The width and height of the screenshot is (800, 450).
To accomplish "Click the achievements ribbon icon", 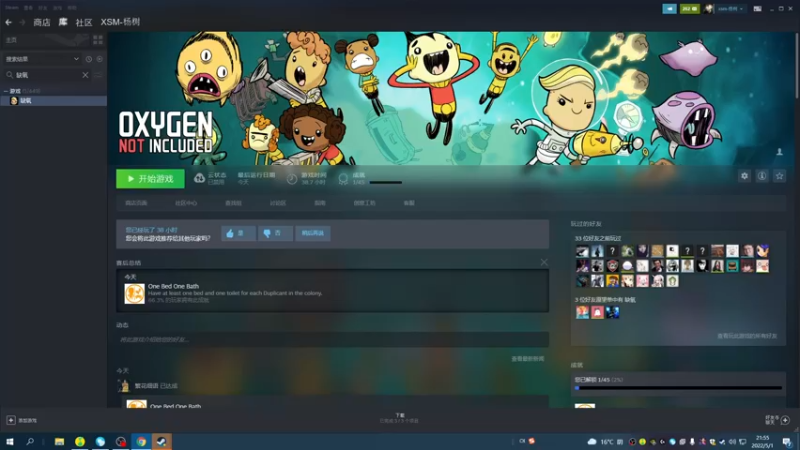I will (x=343, y=179).
